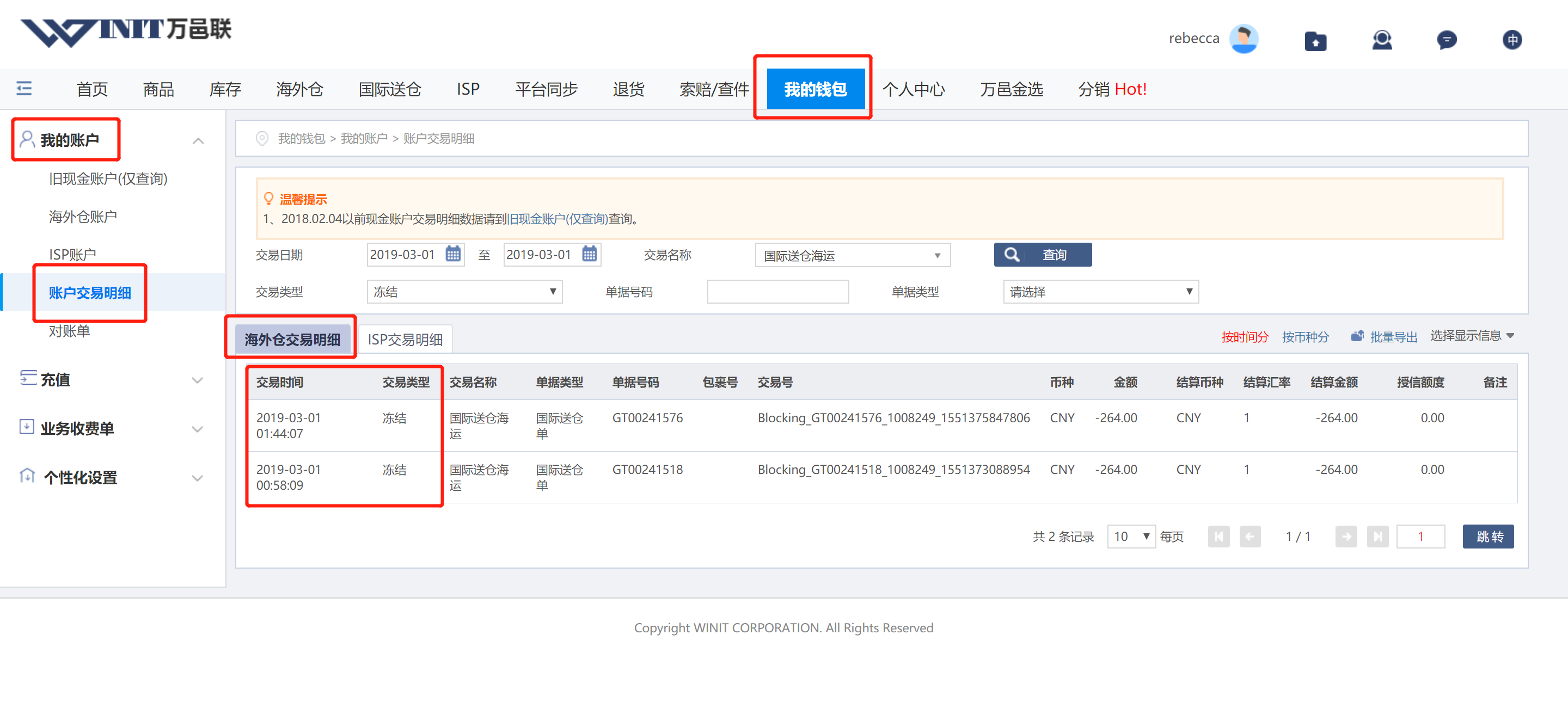Click the WINIT 万邑联 logo
Screen dimensions: 1568x721
[126, 32]
